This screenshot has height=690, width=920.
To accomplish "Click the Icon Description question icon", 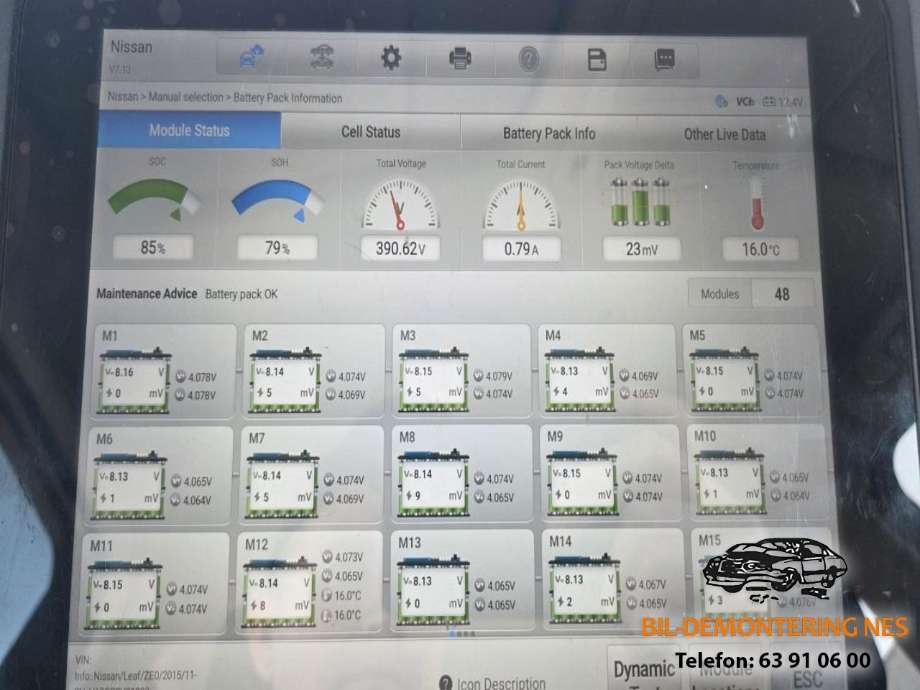I will 445,682.
